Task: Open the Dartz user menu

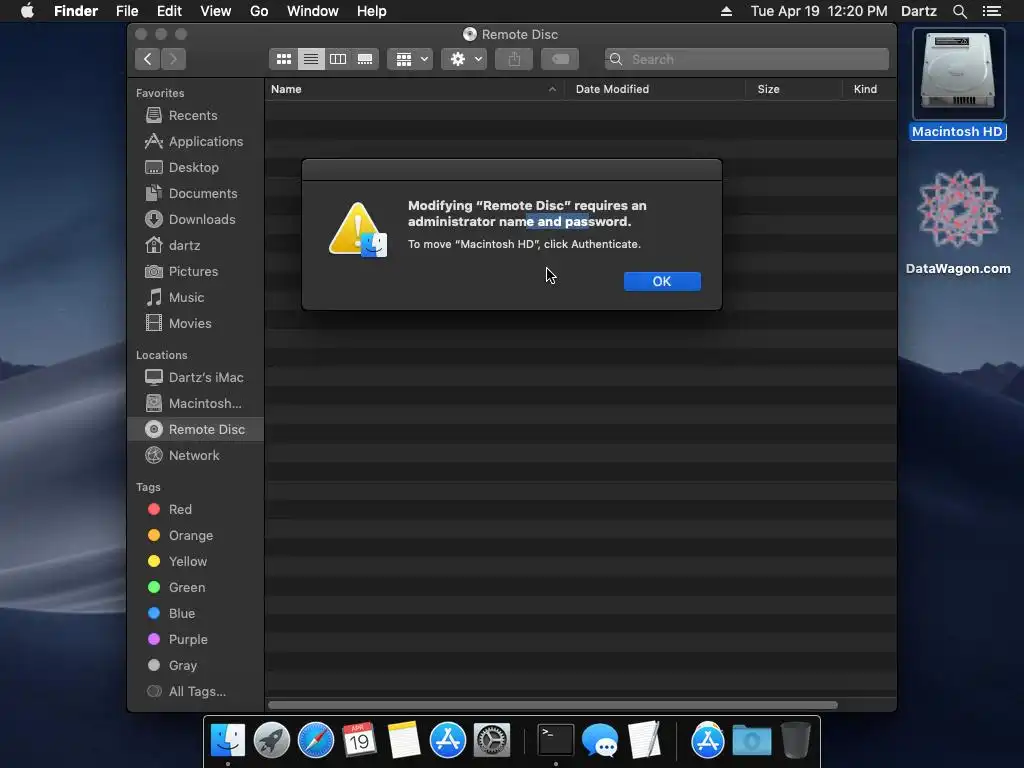Action: [919, 11]
